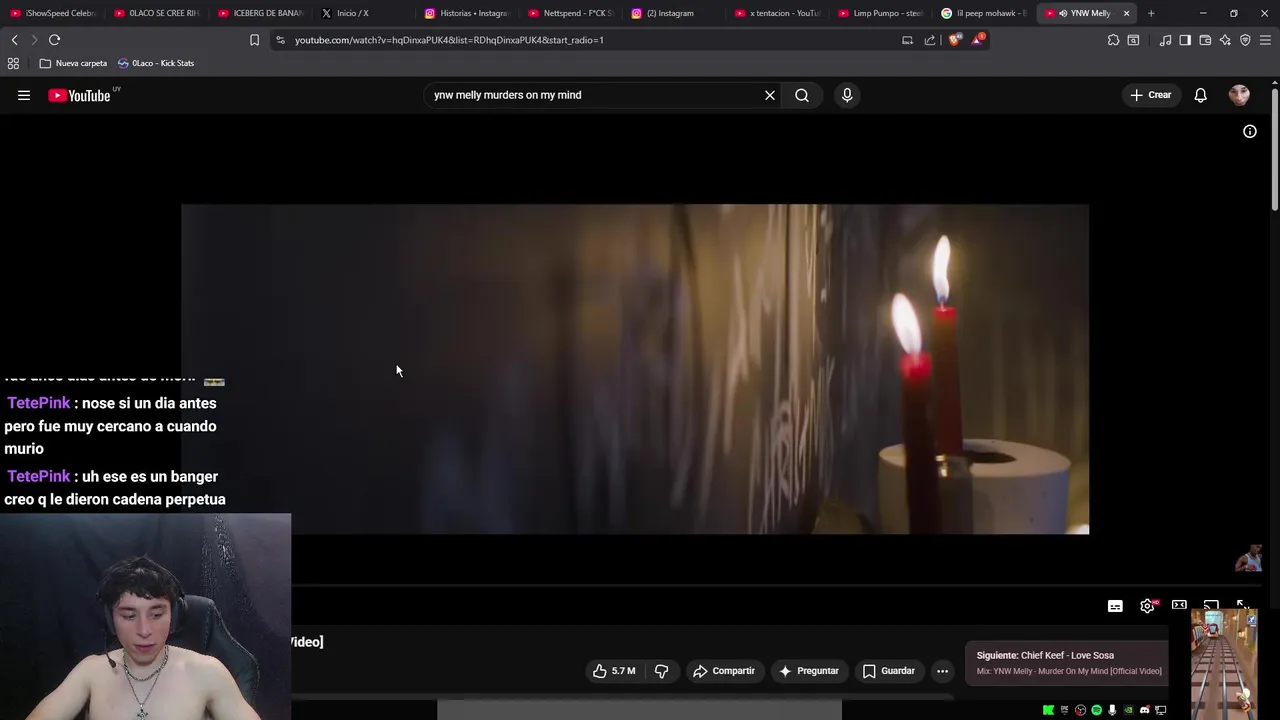
Task: Switch to the Nettspend tab
Action: coord(570,13)
